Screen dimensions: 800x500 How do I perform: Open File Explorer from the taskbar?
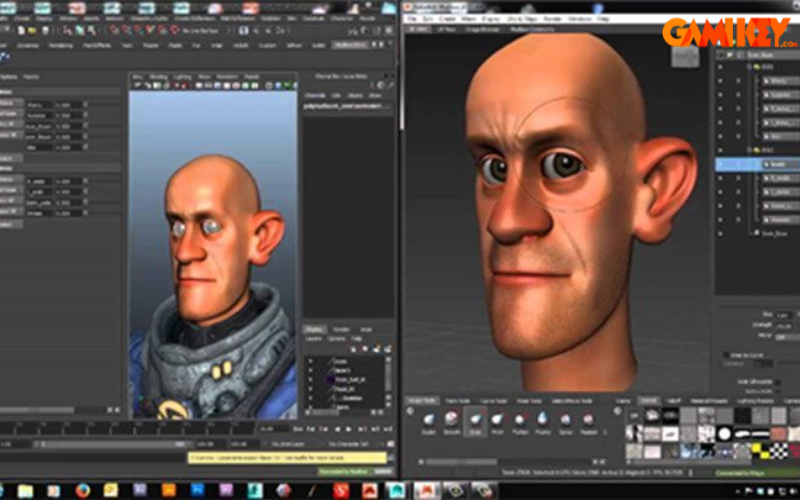[25, 491]
